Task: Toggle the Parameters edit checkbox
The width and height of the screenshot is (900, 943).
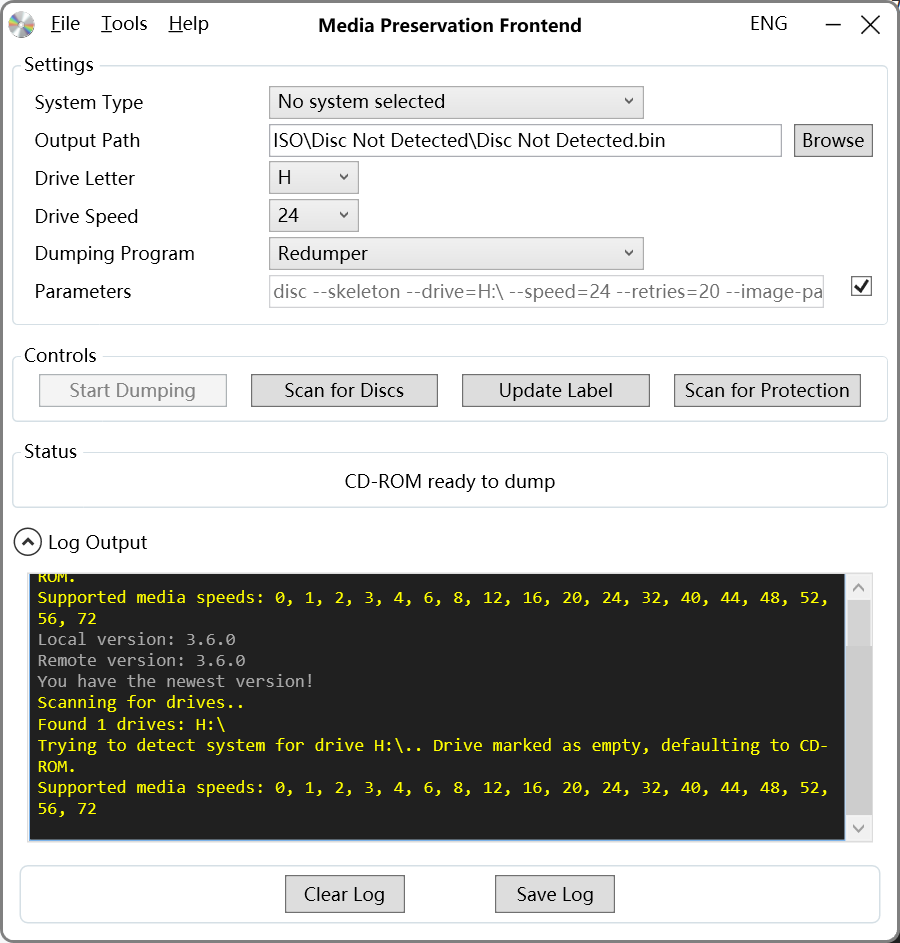Action: 861,286
